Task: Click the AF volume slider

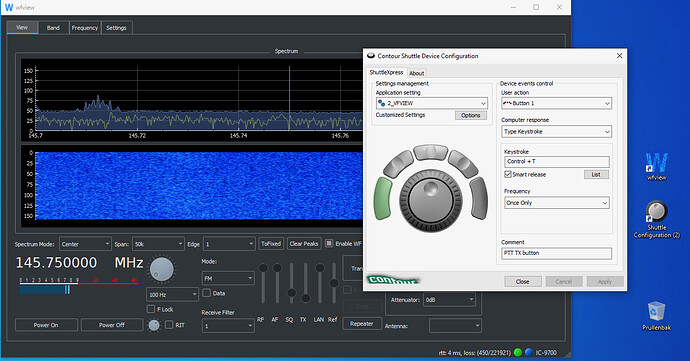Action: [277, 283]
